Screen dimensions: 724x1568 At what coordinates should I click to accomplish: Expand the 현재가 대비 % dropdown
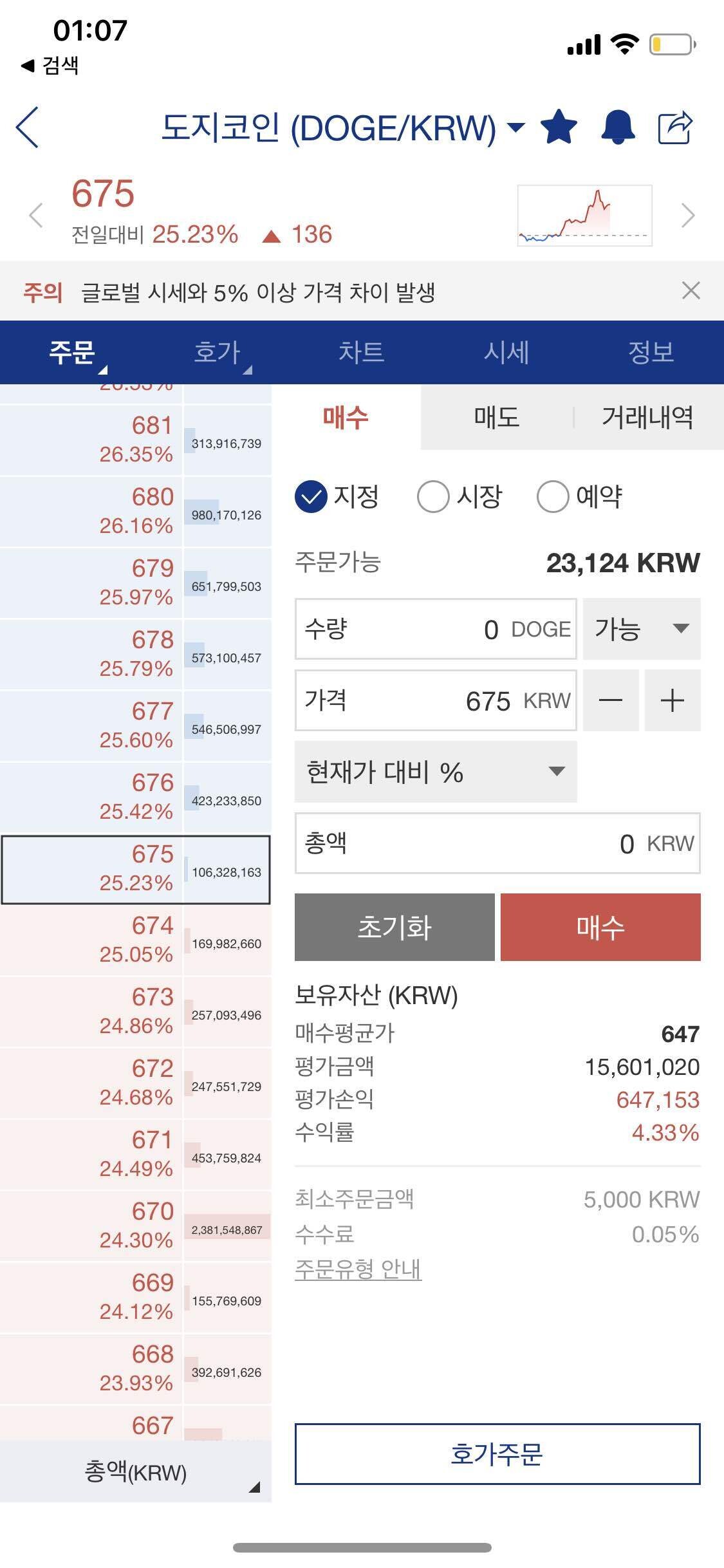point(435,772)
